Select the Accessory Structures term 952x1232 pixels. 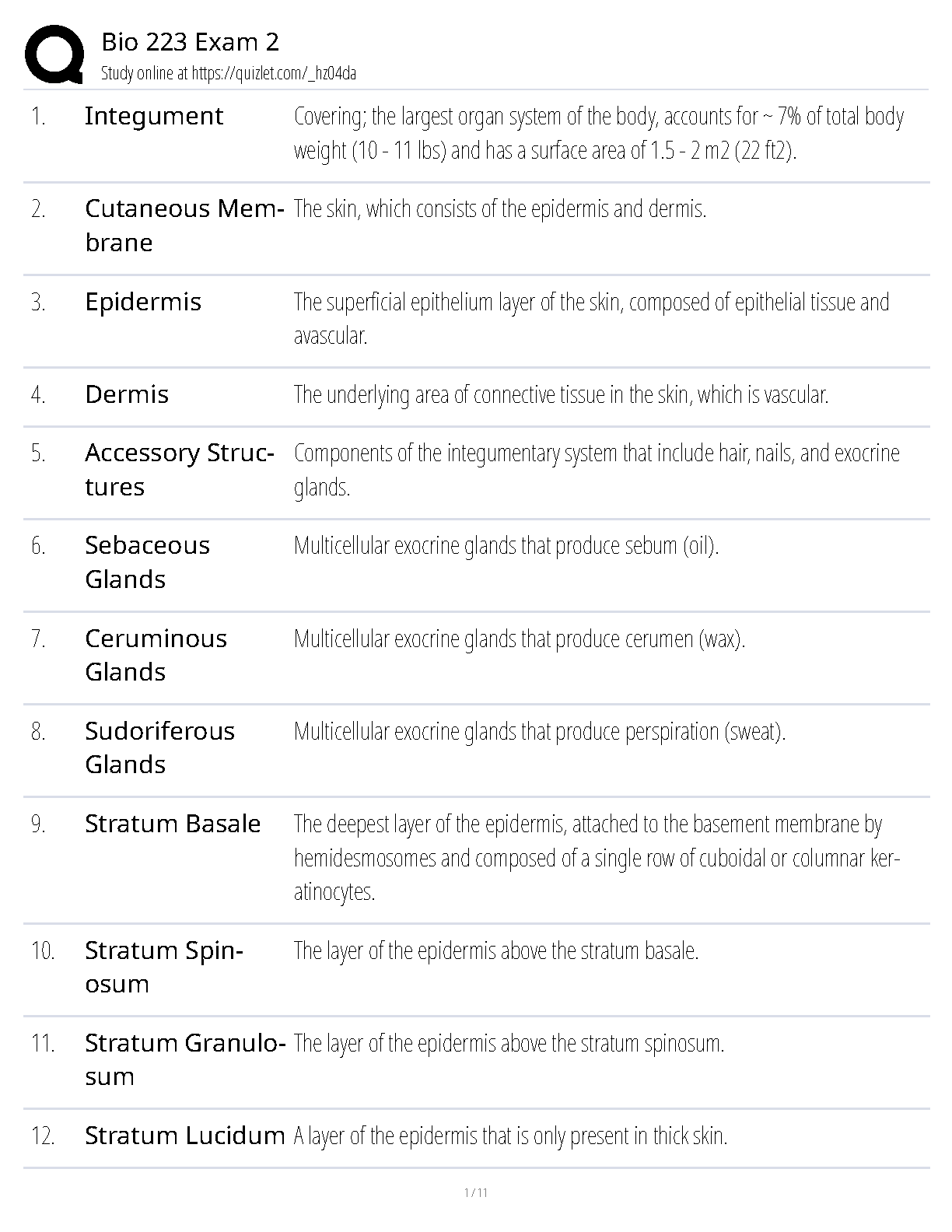point(179,470)
